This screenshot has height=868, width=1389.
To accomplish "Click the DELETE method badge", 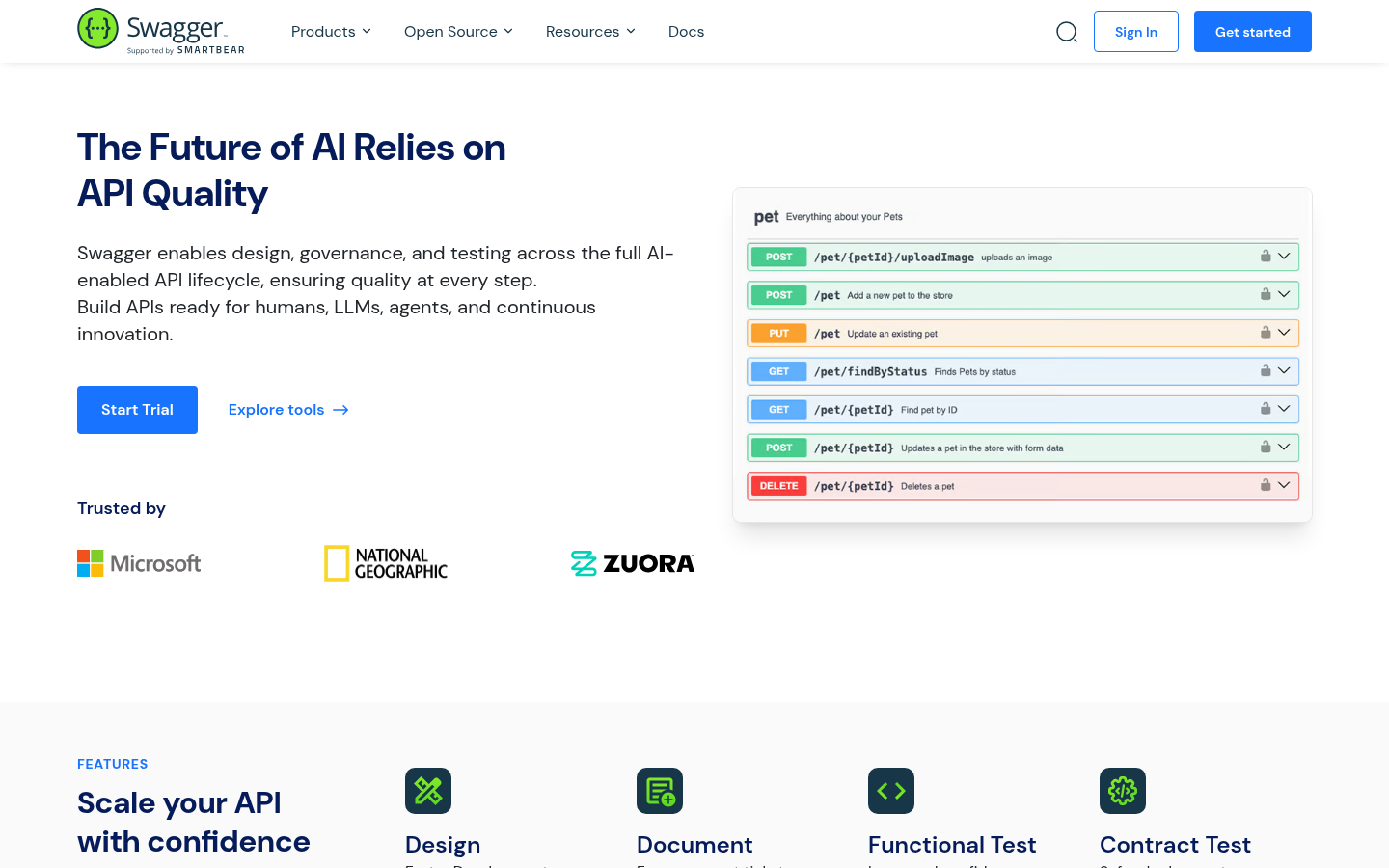I will point(778,486).
